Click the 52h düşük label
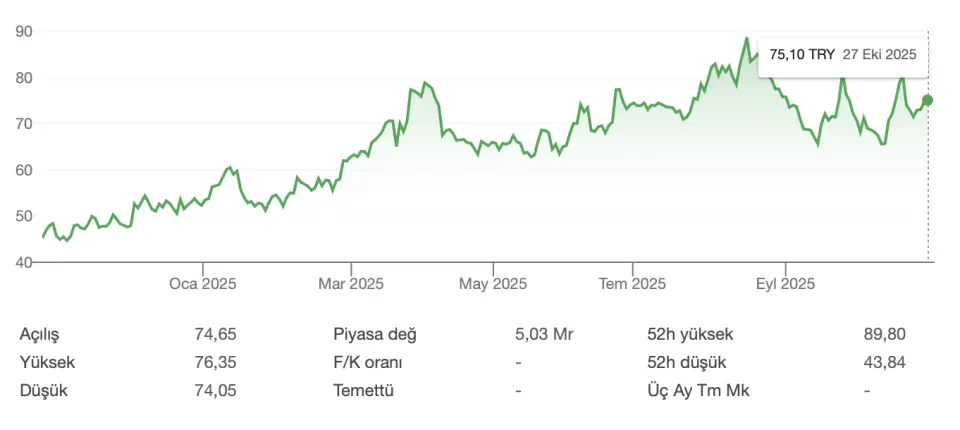The image size is (960, 430). (x=687, y=362)
